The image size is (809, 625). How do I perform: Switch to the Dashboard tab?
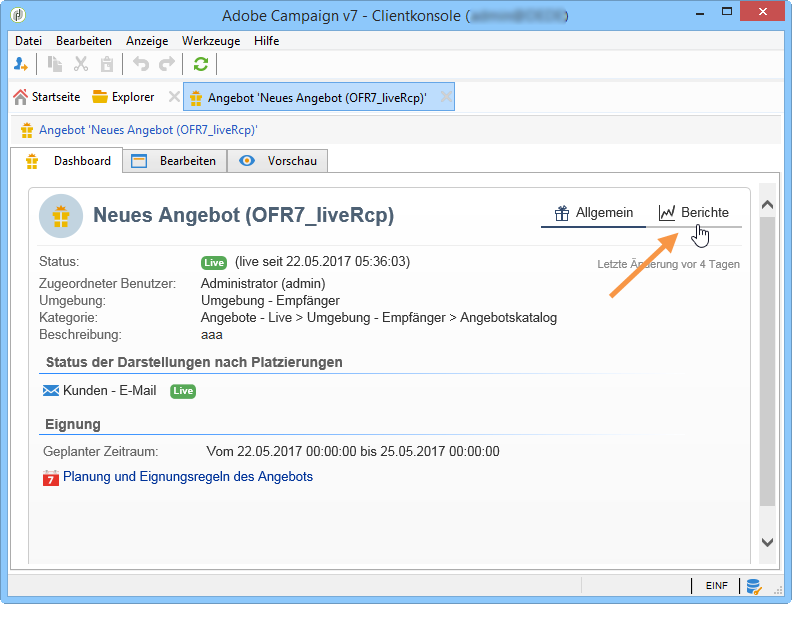[67, 161]
